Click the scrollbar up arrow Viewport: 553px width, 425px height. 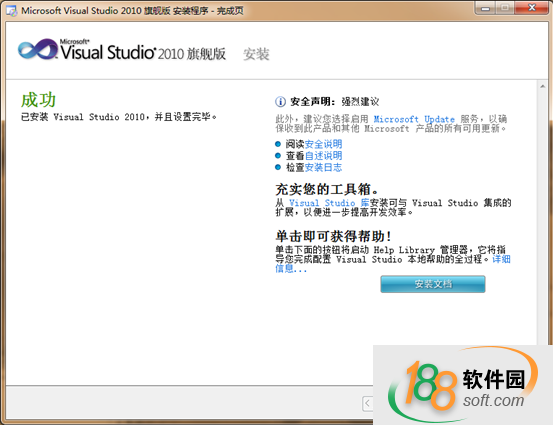coord(542,86)
